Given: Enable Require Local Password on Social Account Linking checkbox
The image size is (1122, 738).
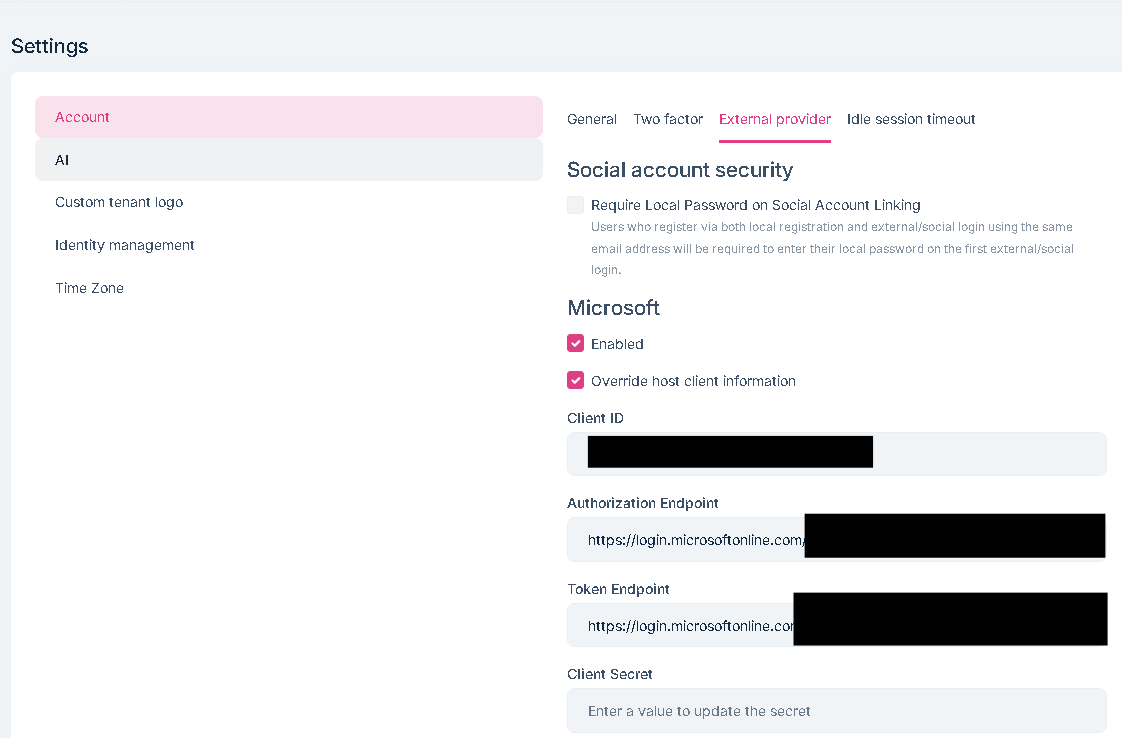Looking at the screenshot, I should [576, 205].
